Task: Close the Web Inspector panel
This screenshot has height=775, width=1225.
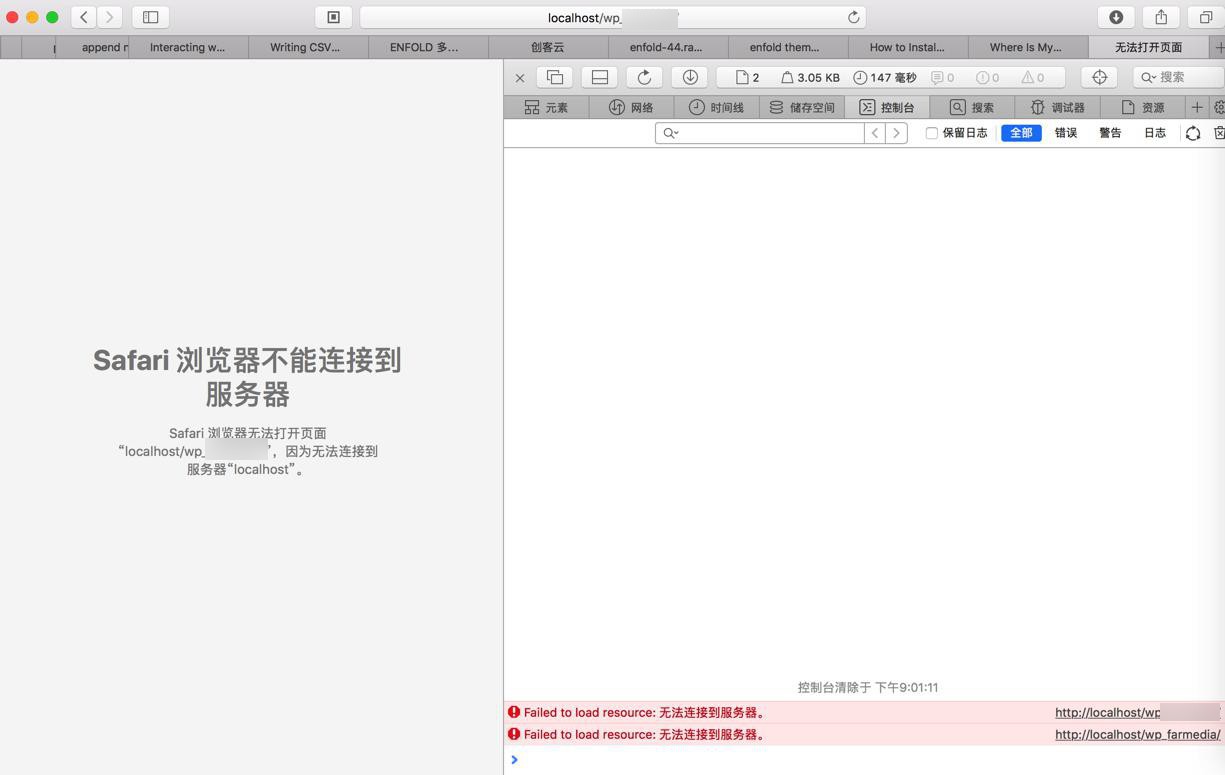Action: (520, 77)
